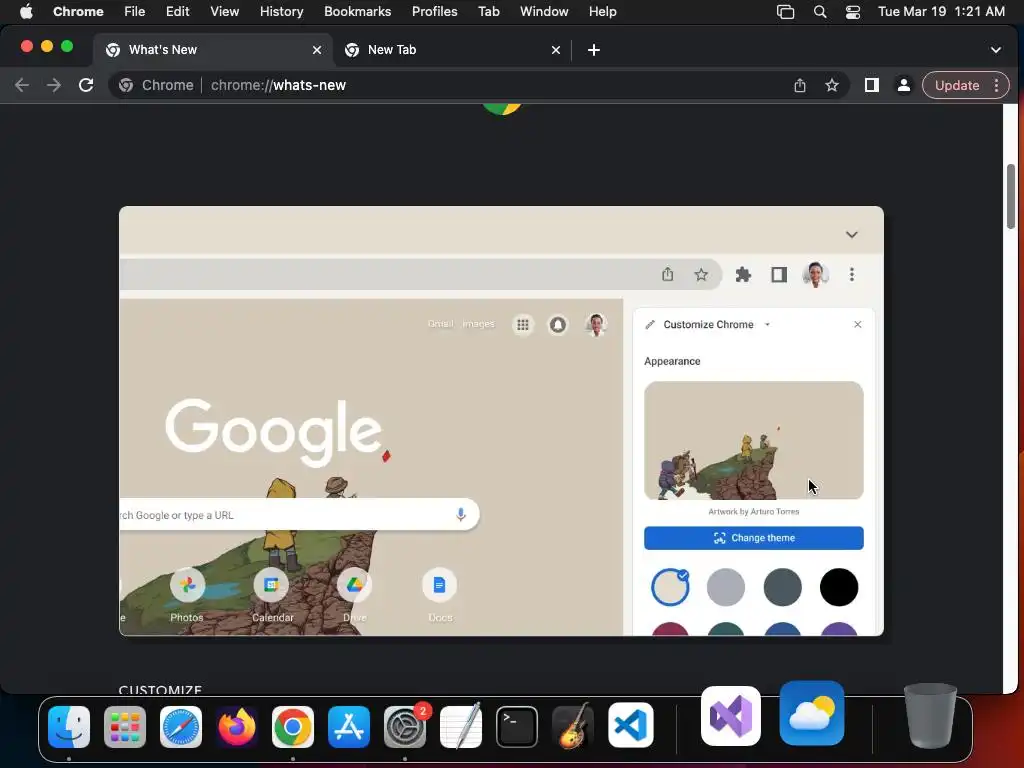Screen dimensions: 1024x768
Task: Click the Calendar shortcut icon
Action: click(x=271, y=584)
